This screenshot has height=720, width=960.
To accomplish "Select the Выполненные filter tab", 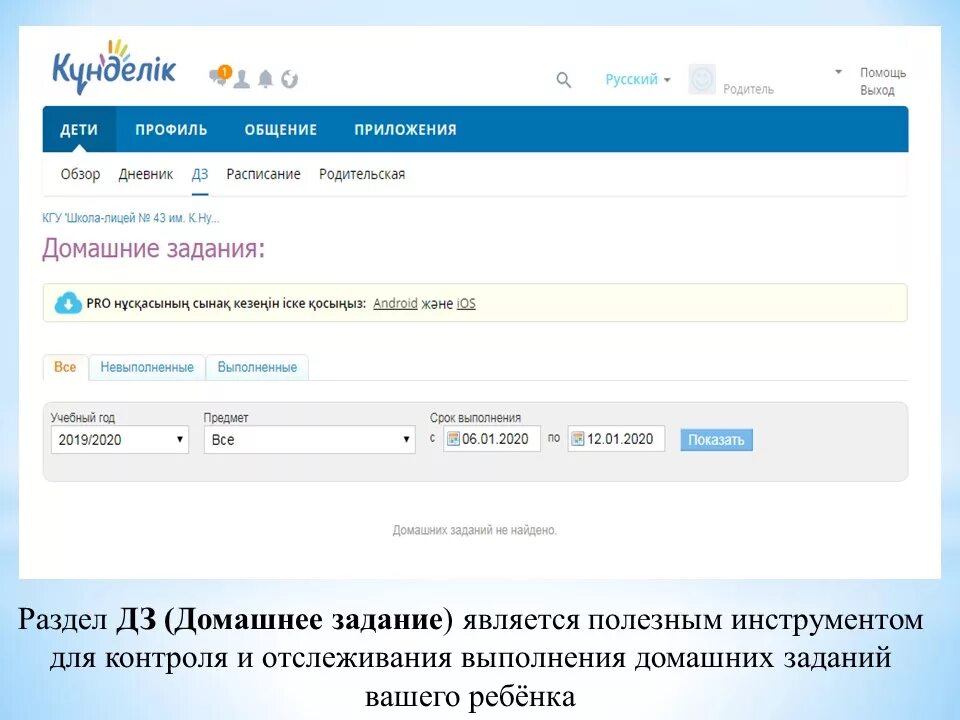I will click(256, 367).
